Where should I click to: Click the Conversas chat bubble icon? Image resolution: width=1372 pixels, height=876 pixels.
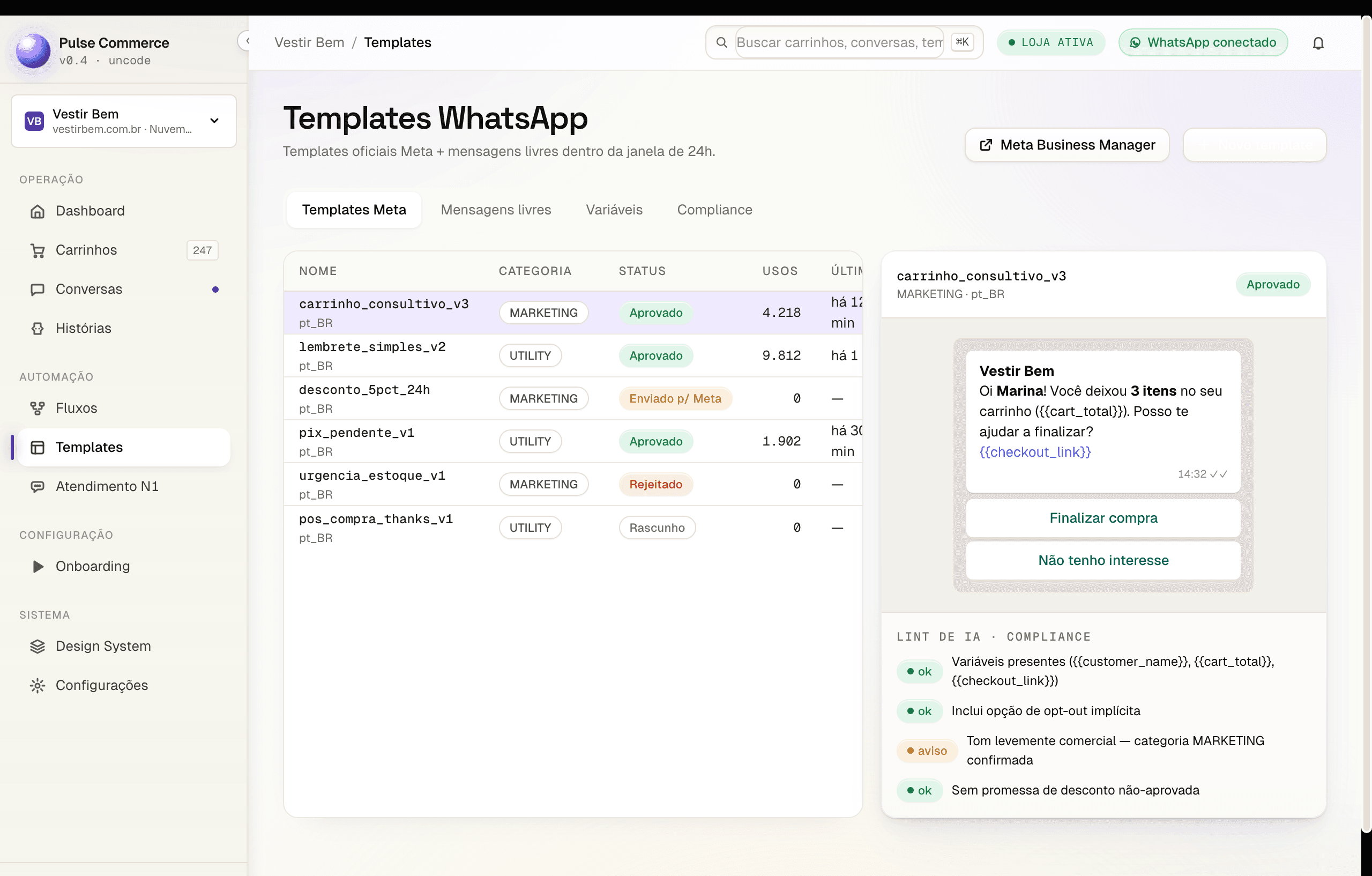pyautogui.click(x=38, y=289)
